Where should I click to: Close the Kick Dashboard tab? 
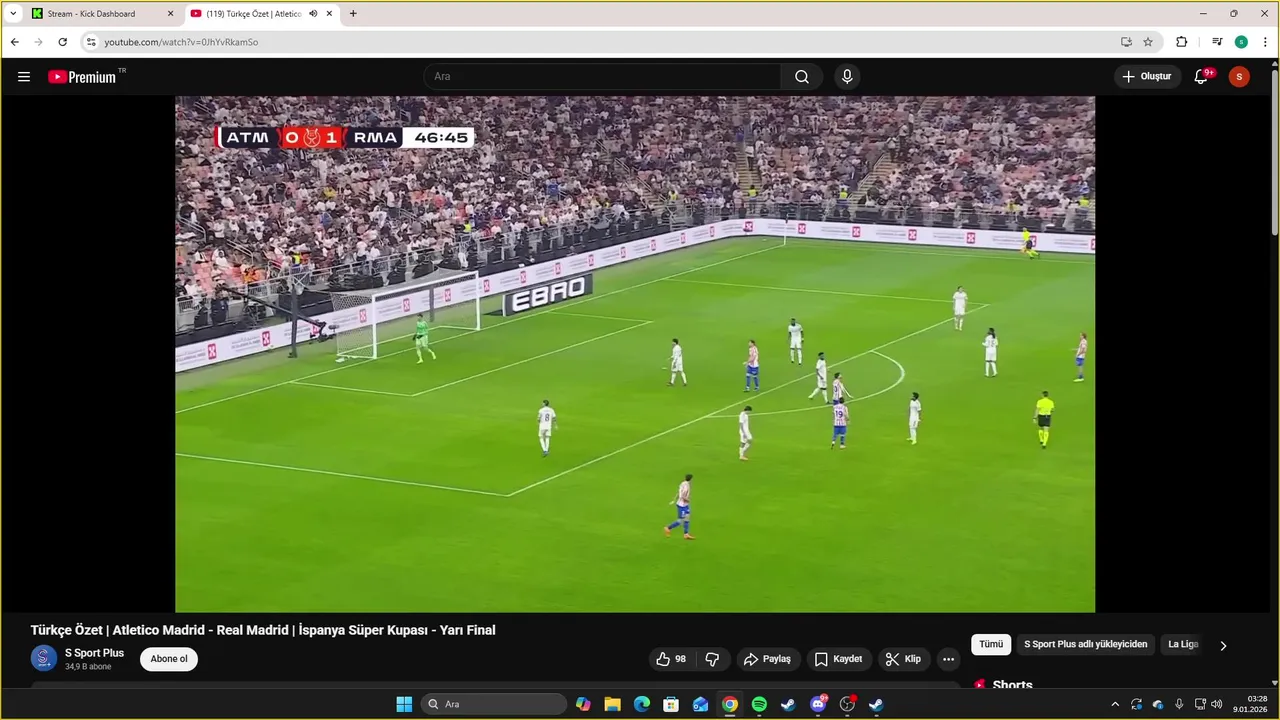point(170,14)
